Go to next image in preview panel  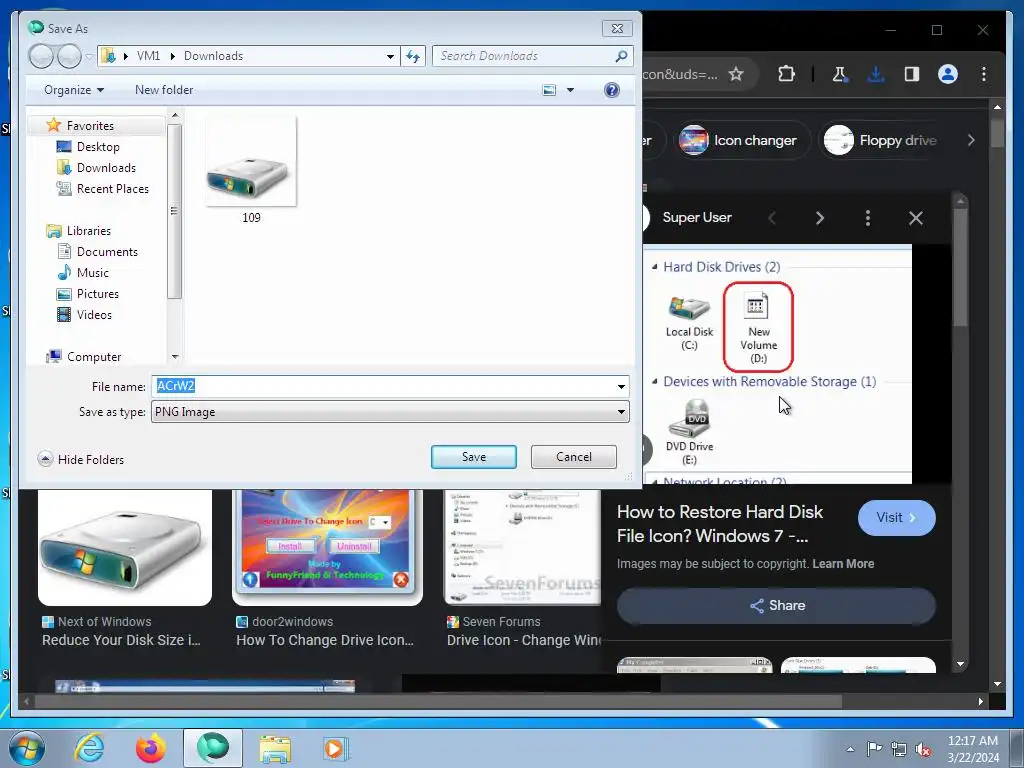click(820, 218)
